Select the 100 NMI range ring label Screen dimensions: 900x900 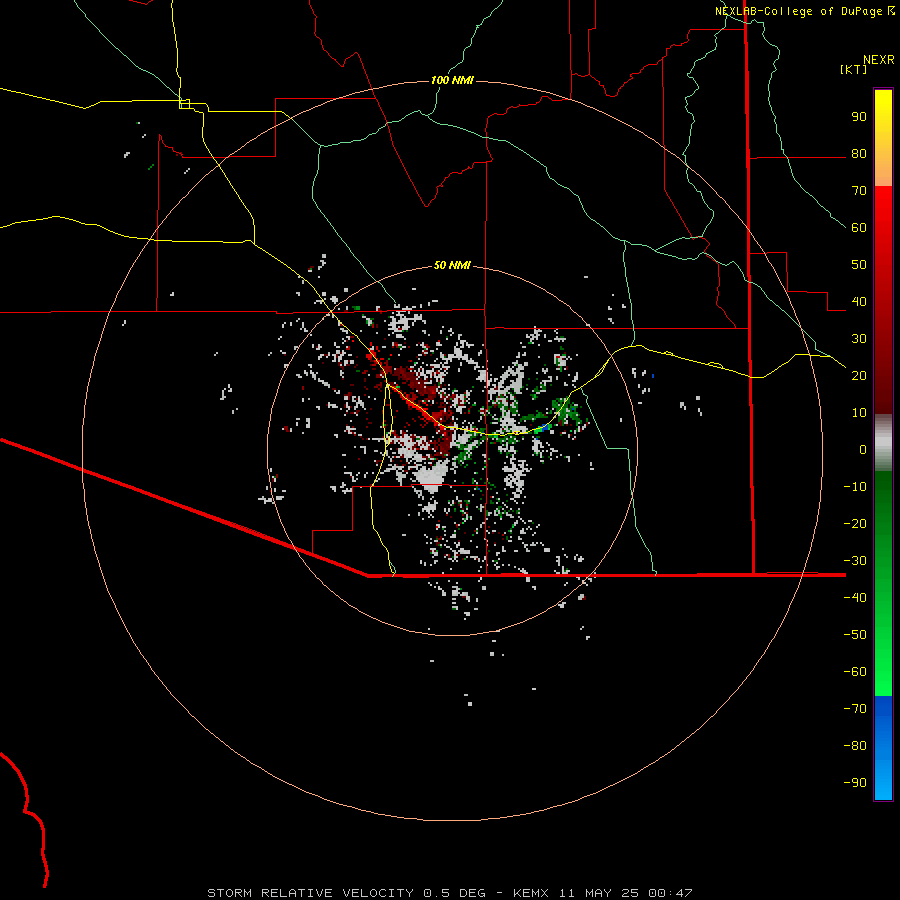click(x=452, y=80)
